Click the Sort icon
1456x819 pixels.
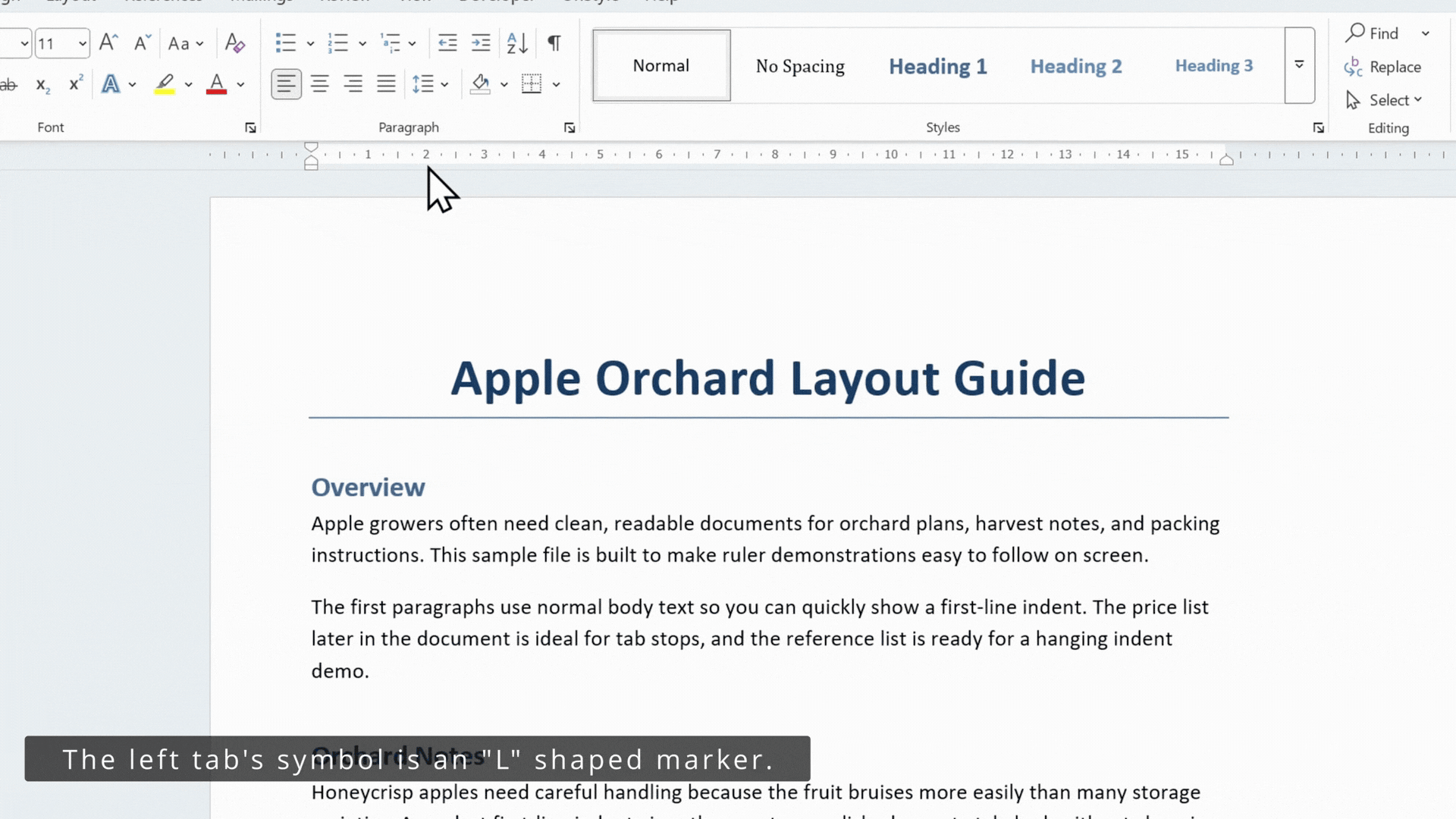tap(517, 42)
